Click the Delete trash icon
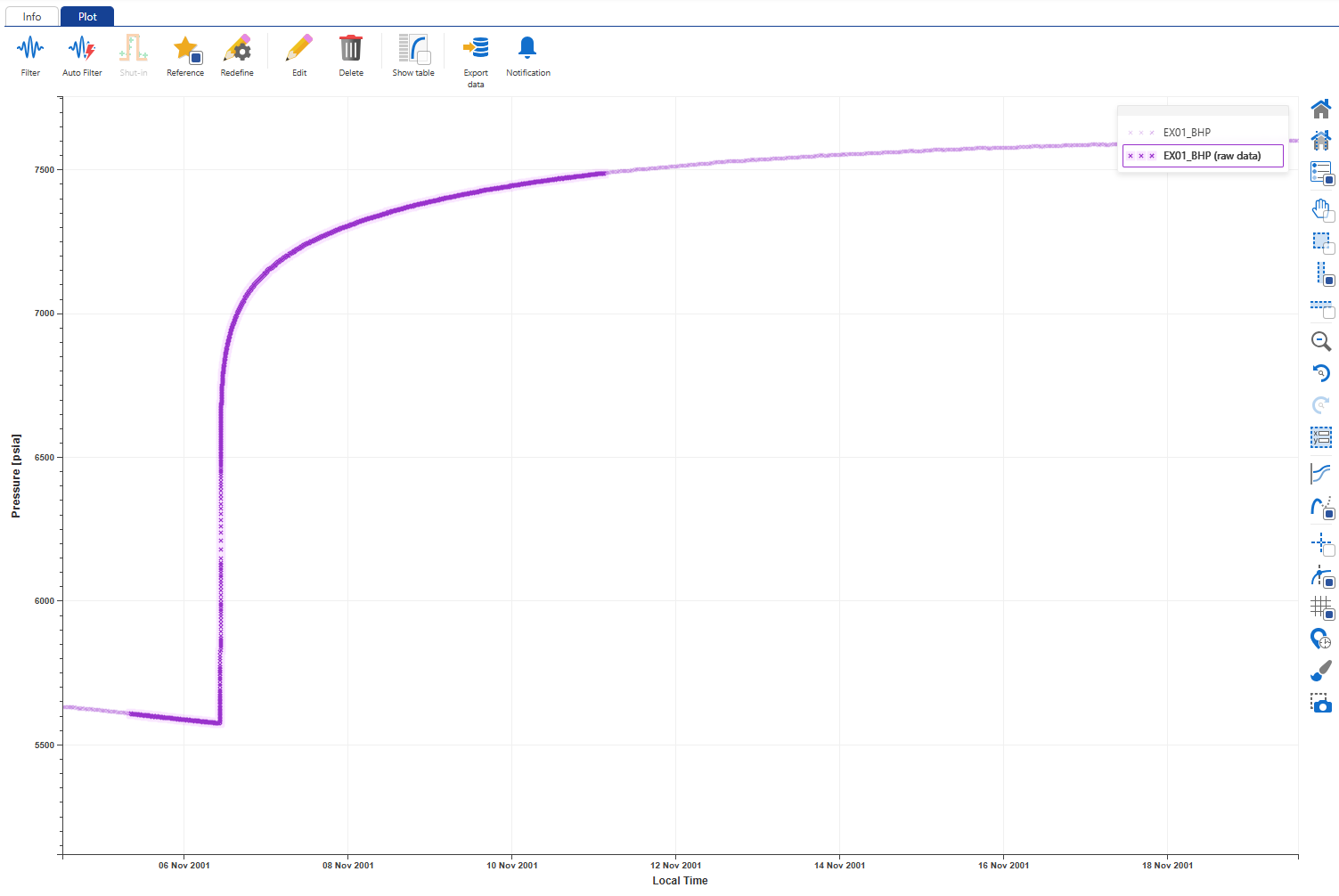Screen dimensions: 1339x896 click(x=350, y=53)
